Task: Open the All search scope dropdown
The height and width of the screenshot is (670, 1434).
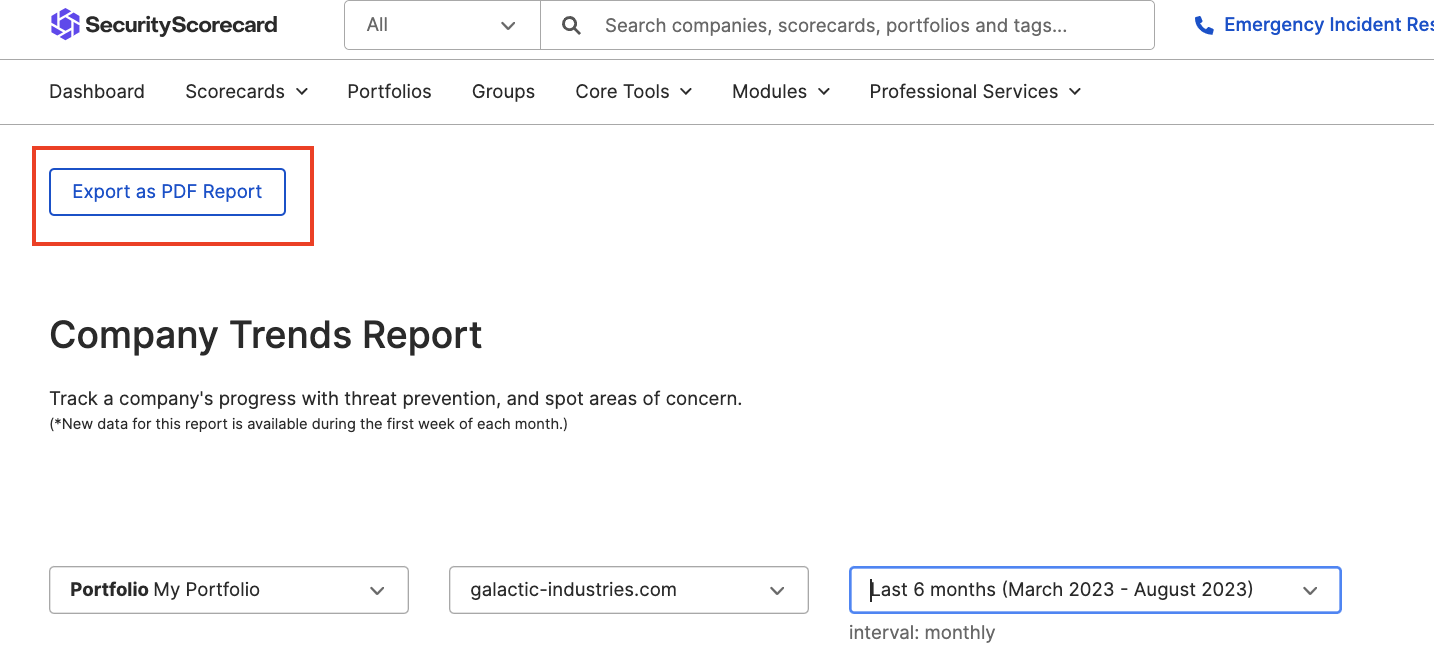Action: point(442,25)
